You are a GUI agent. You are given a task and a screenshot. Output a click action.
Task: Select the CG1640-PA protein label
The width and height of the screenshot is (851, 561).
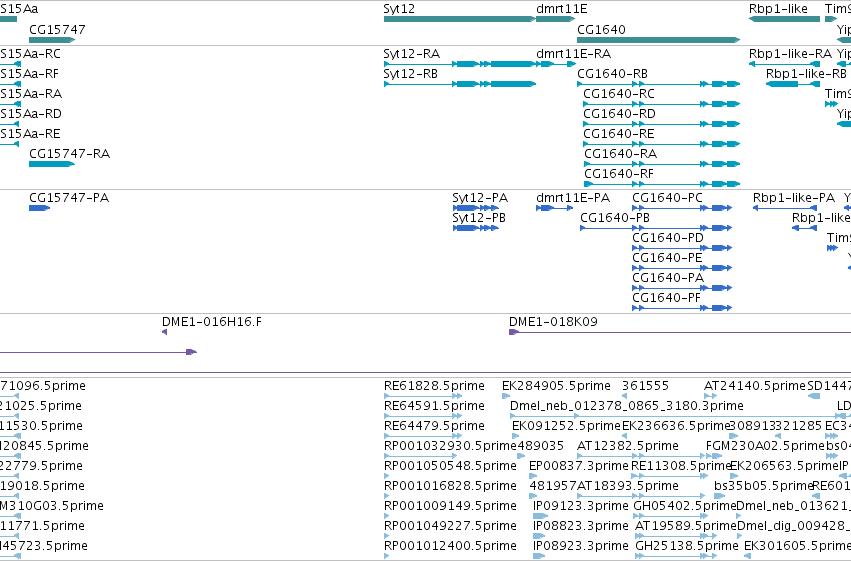pos(668,278)
